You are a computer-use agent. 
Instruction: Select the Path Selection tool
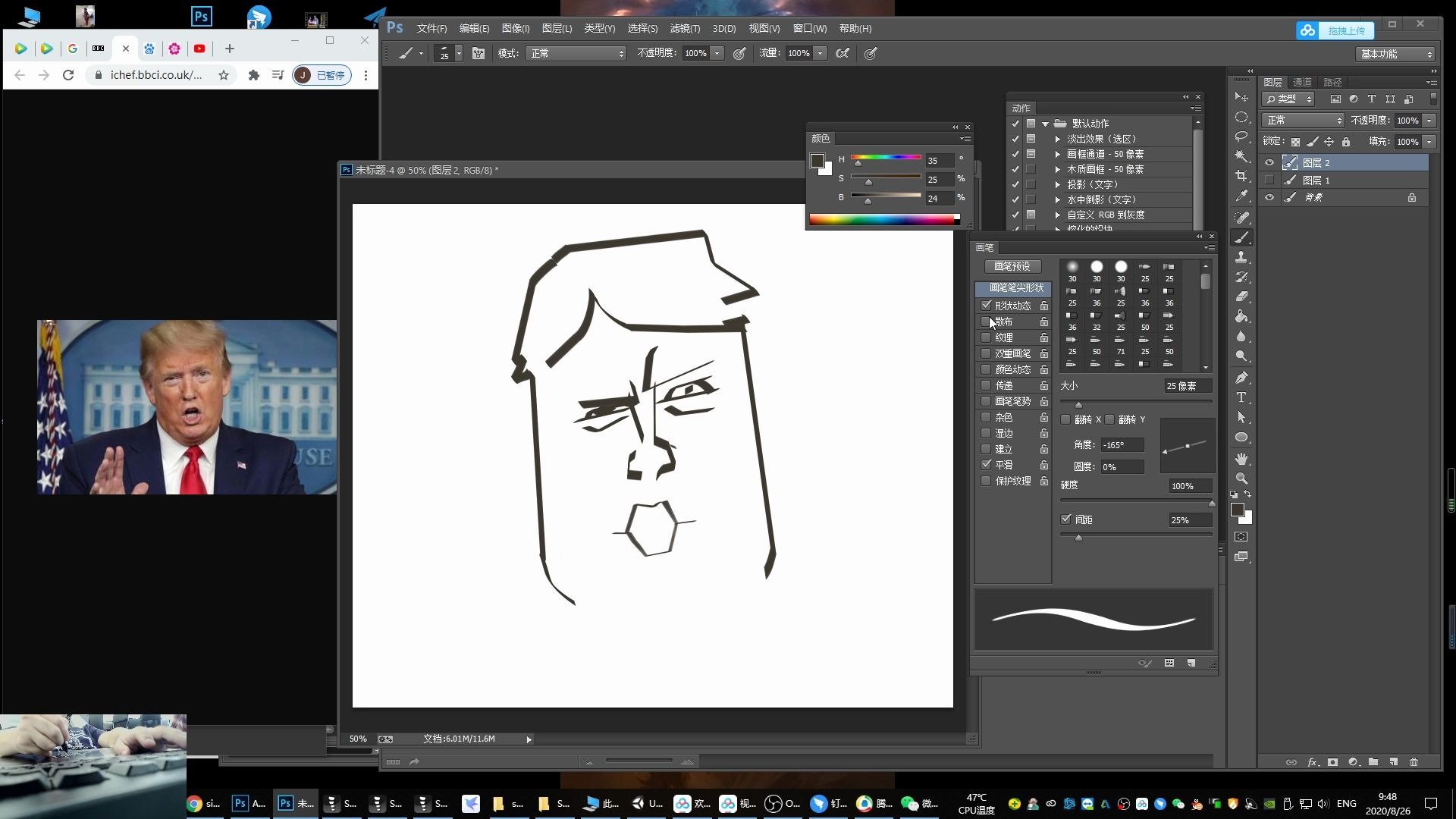1241,417
